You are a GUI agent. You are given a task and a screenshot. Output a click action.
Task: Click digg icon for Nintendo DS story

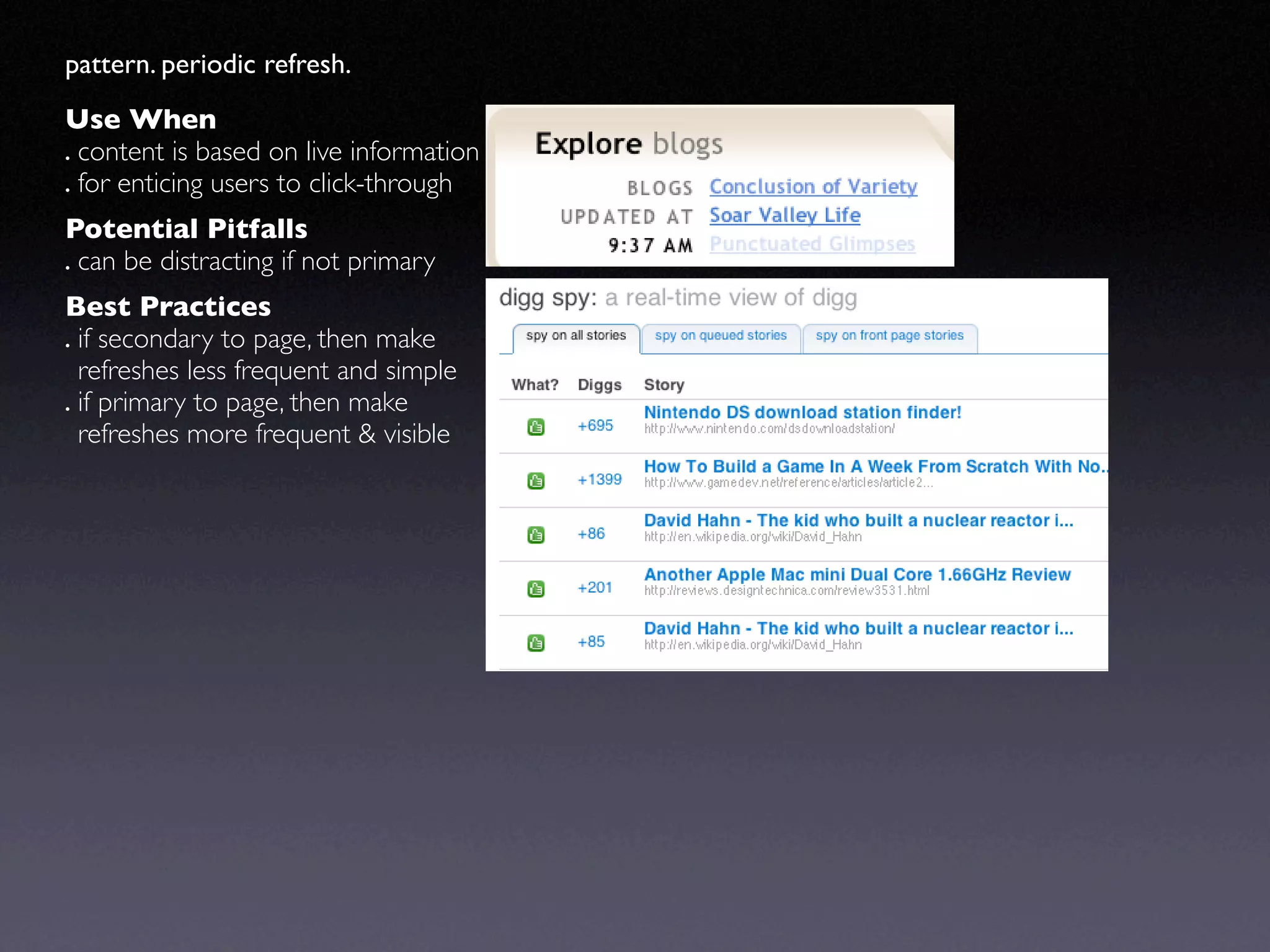(536, 427)
